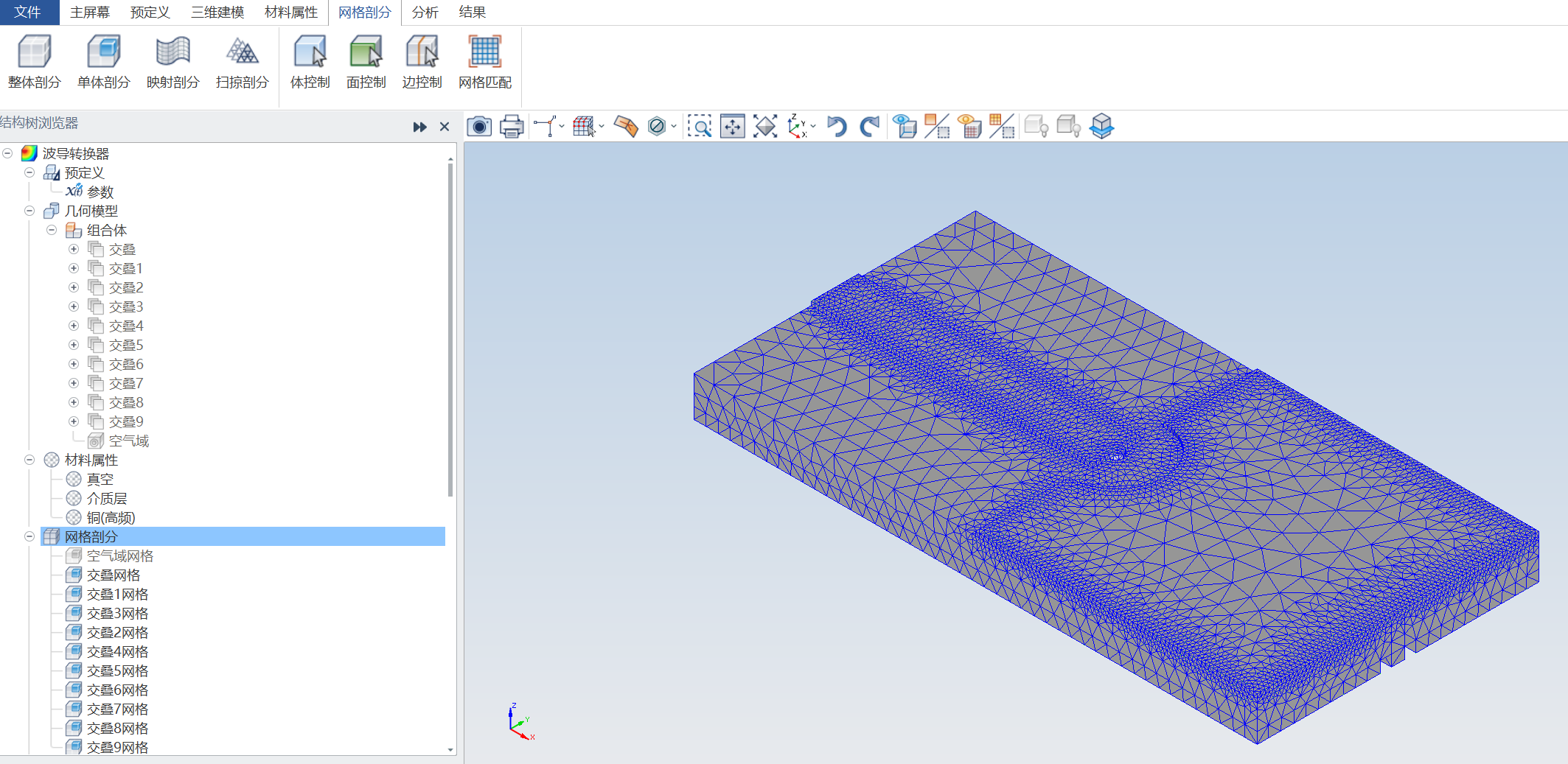This screenshot has width=1568, height=764.
Task: Select the 真空 material
Action: tap(100, 479)
